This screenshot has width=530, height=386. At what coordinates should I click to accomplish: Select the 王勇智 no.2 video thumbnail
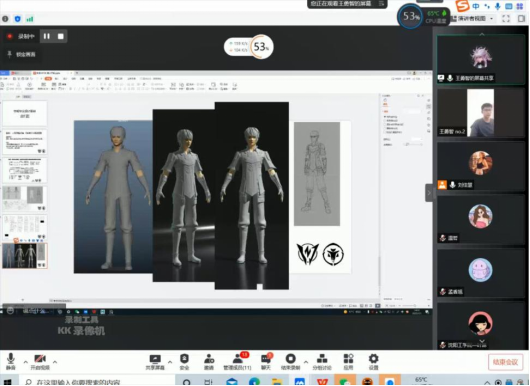click(x=480, y=113)
